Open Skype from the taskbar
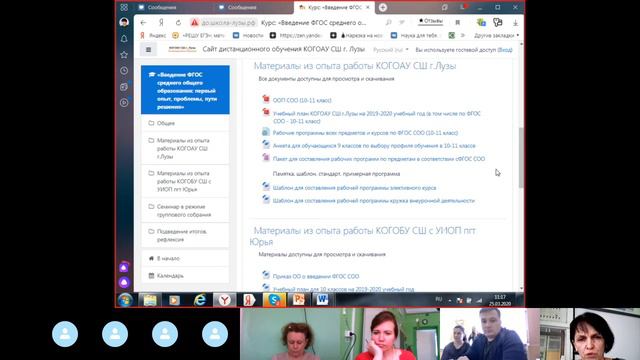 274,300
